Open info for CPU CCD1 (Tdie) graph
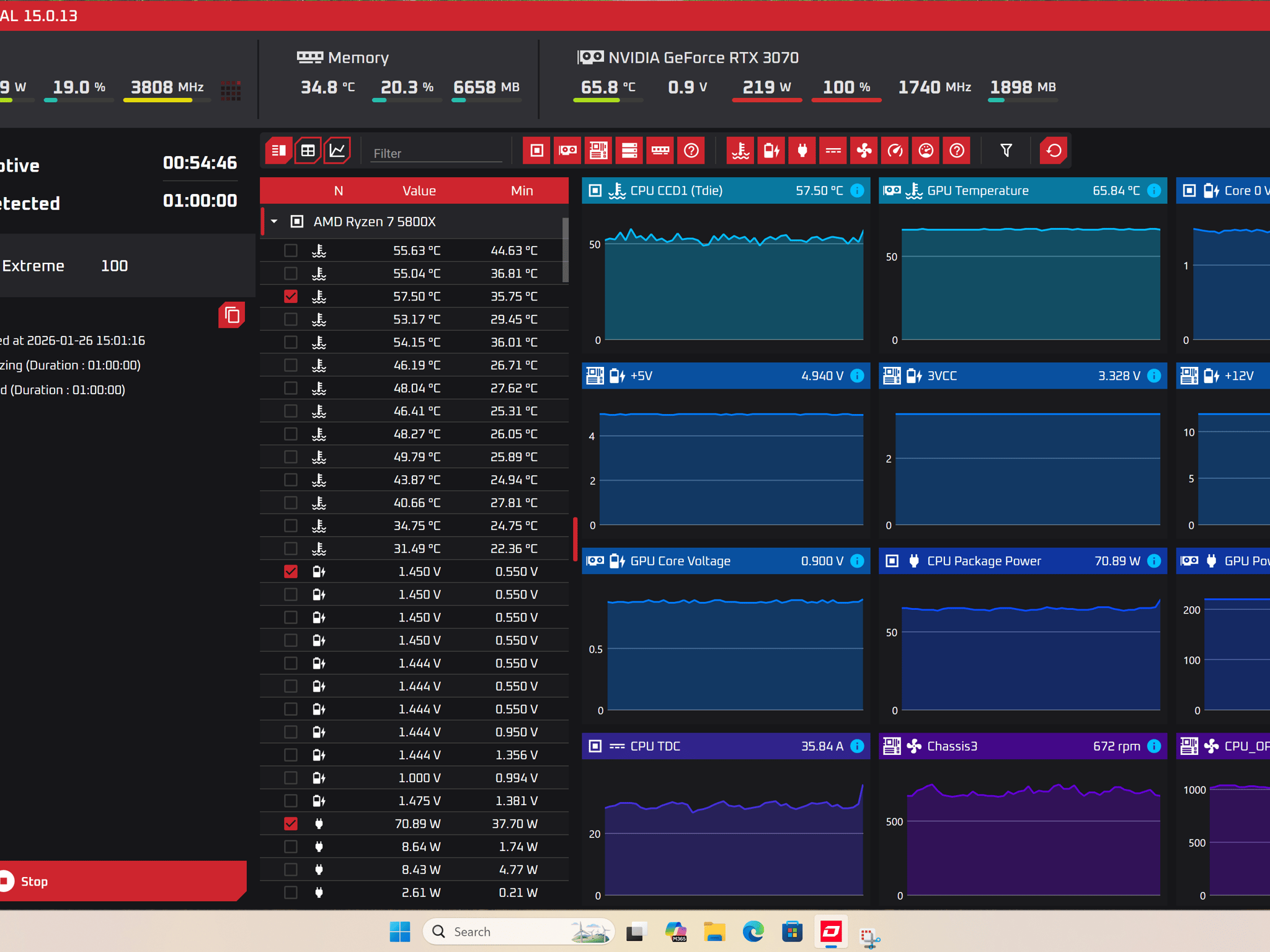 (858, 191)
